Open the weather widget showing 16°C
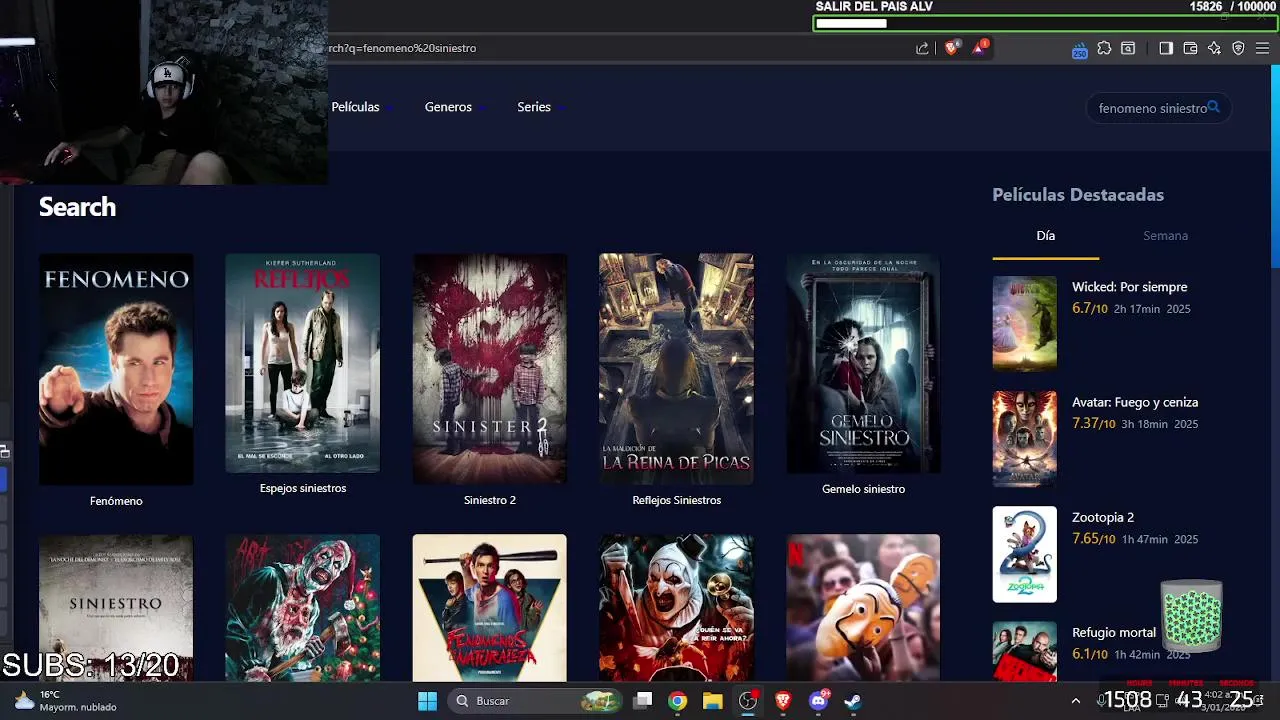 66,701
